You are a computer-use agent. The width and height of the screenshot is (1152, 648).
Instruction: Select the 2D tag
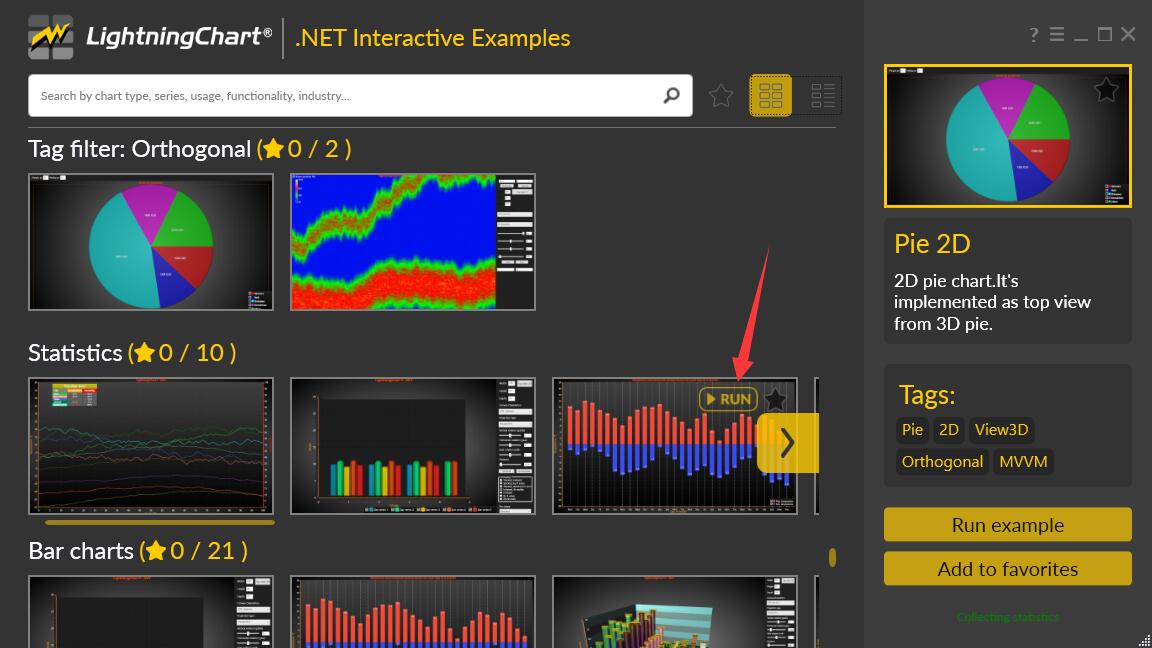pos(948,430)
